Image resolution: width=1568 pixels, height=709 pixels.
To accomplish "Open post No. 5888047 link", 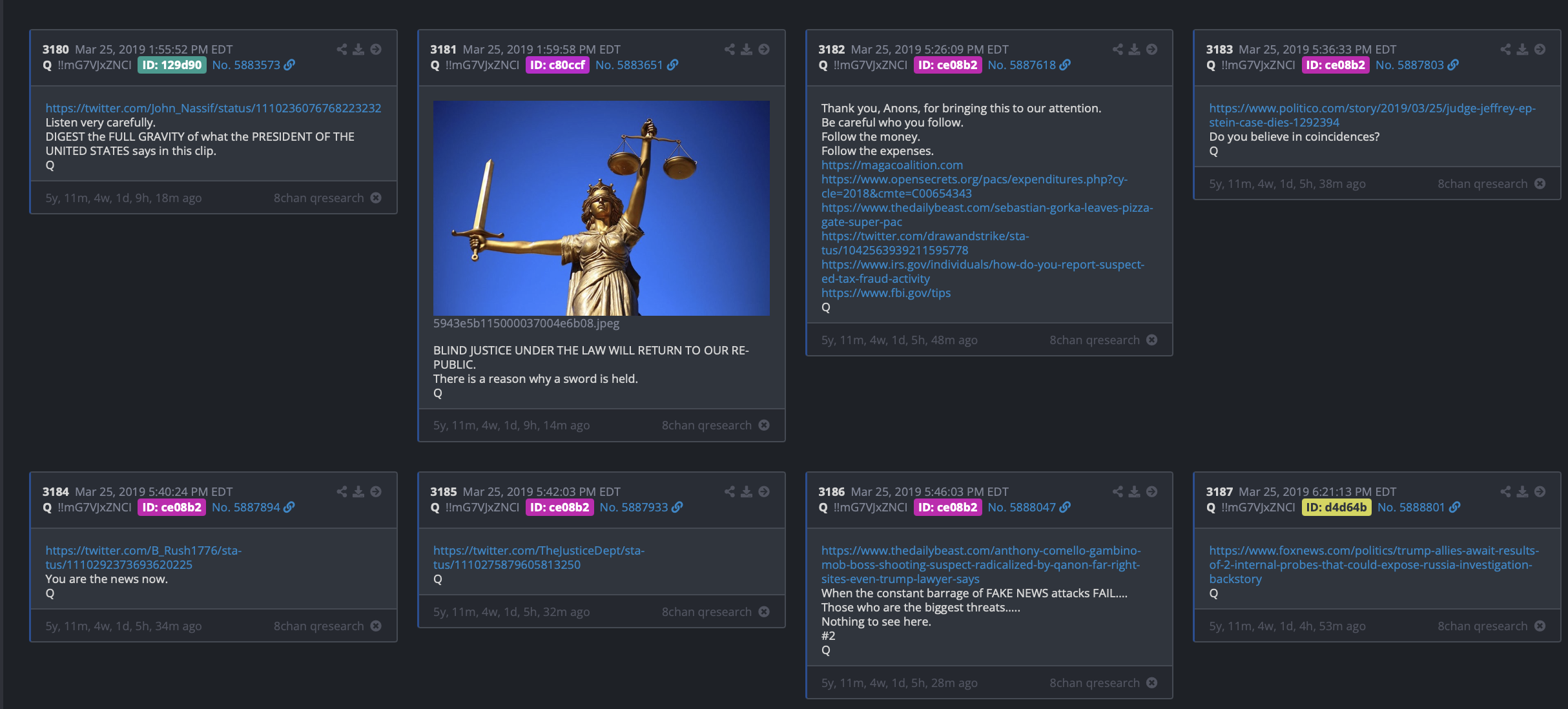I will (1029, 507).
